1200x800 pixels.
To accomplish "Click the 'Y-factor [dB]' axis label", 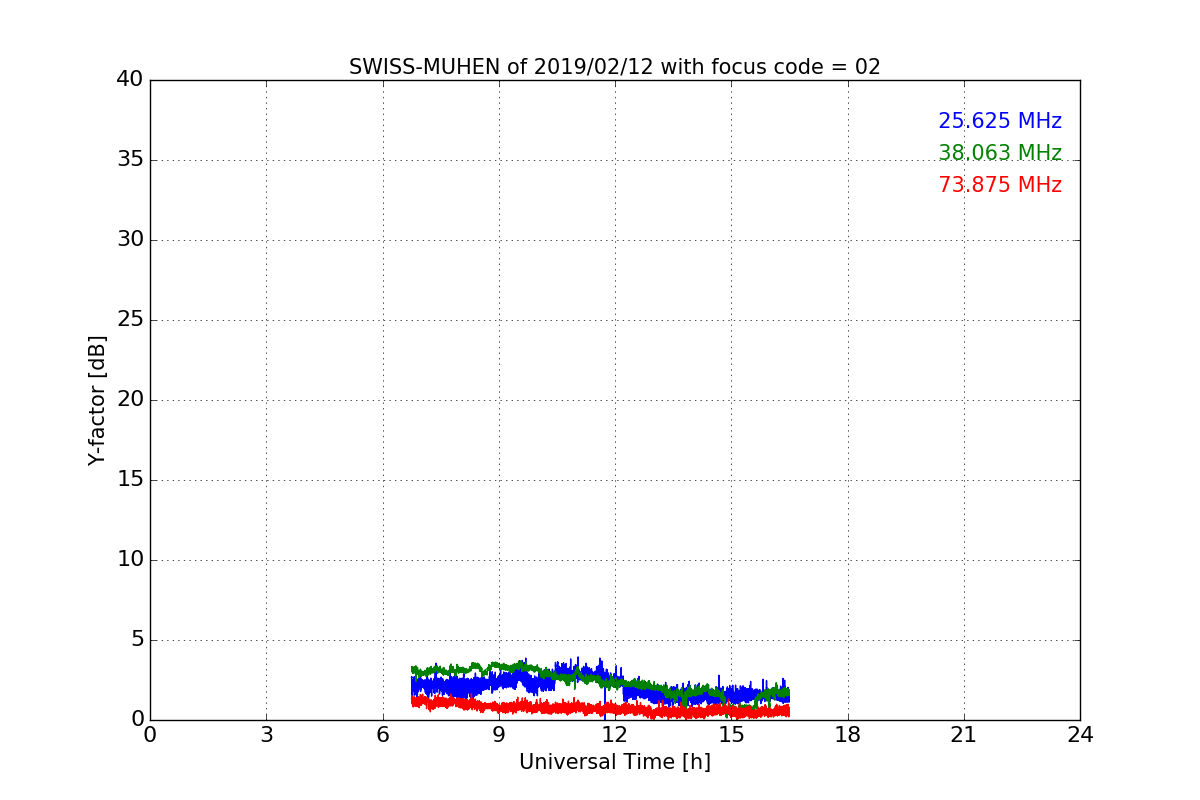I will pos(97,400).
